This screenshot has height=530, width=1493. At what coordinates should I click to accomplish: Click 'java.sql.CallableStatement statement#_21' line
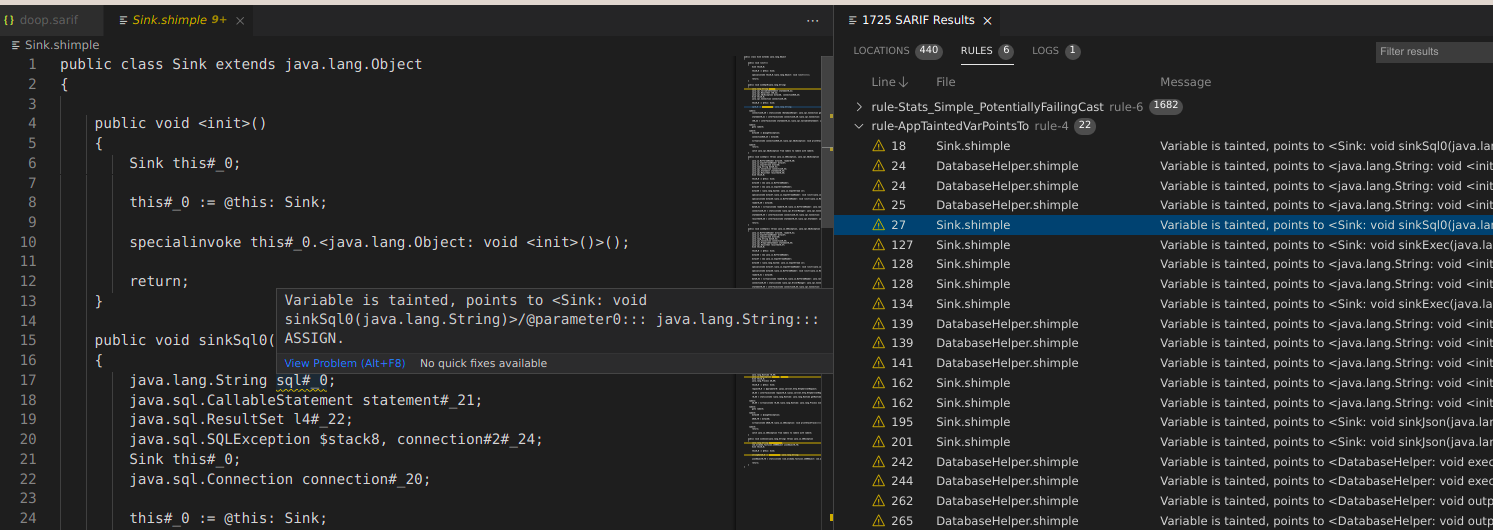coord(306,400)
